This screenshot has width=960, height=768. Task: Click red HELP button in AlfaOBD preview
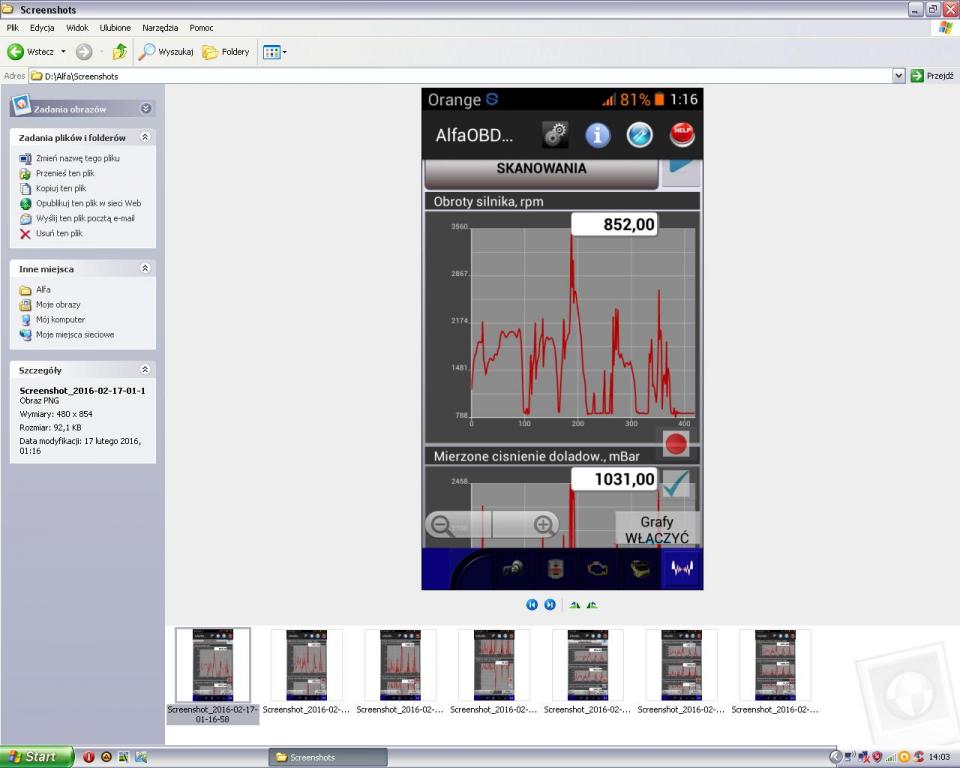click(682, 135)
